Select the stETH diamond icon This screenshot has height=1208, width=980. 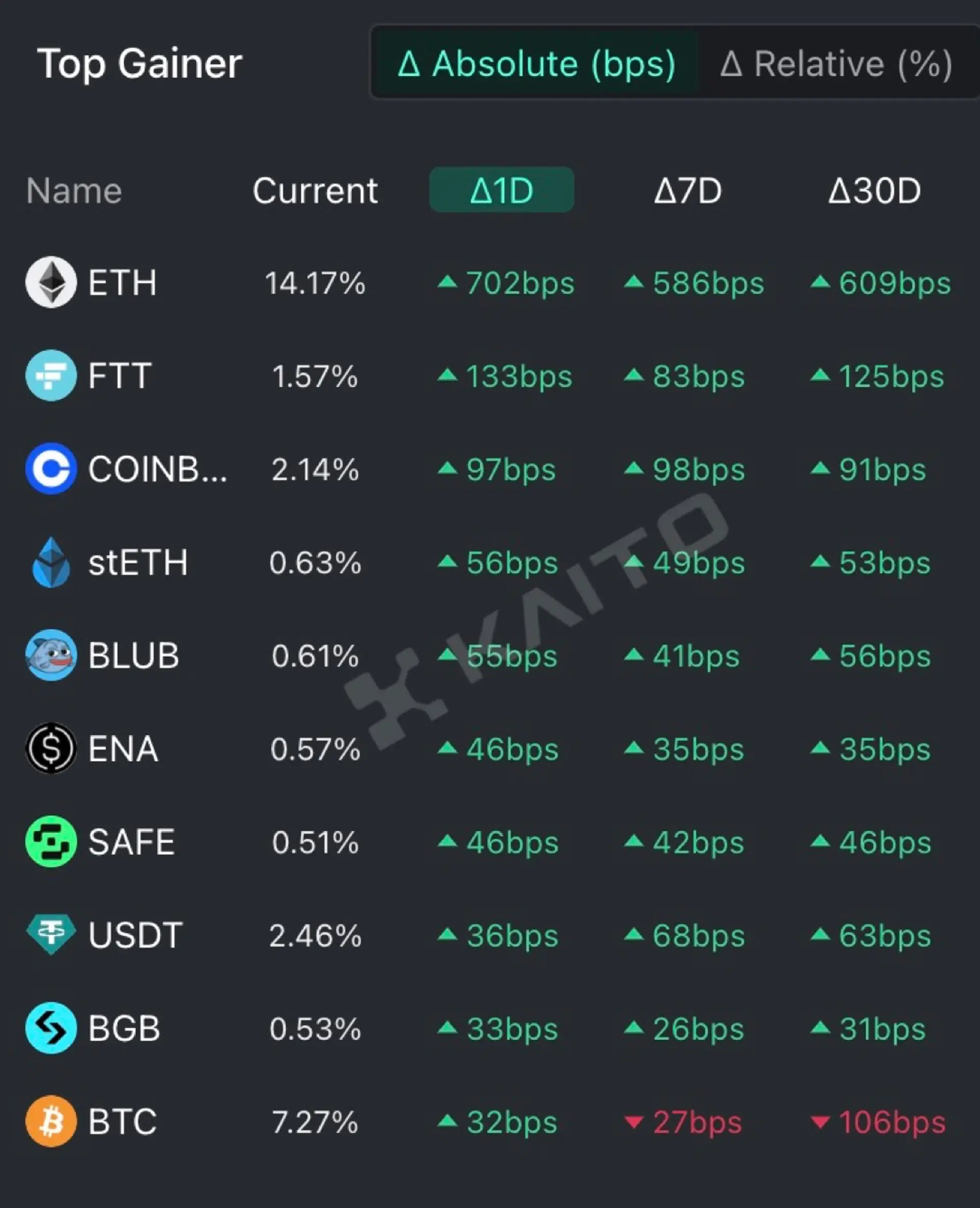pos(52,562)
